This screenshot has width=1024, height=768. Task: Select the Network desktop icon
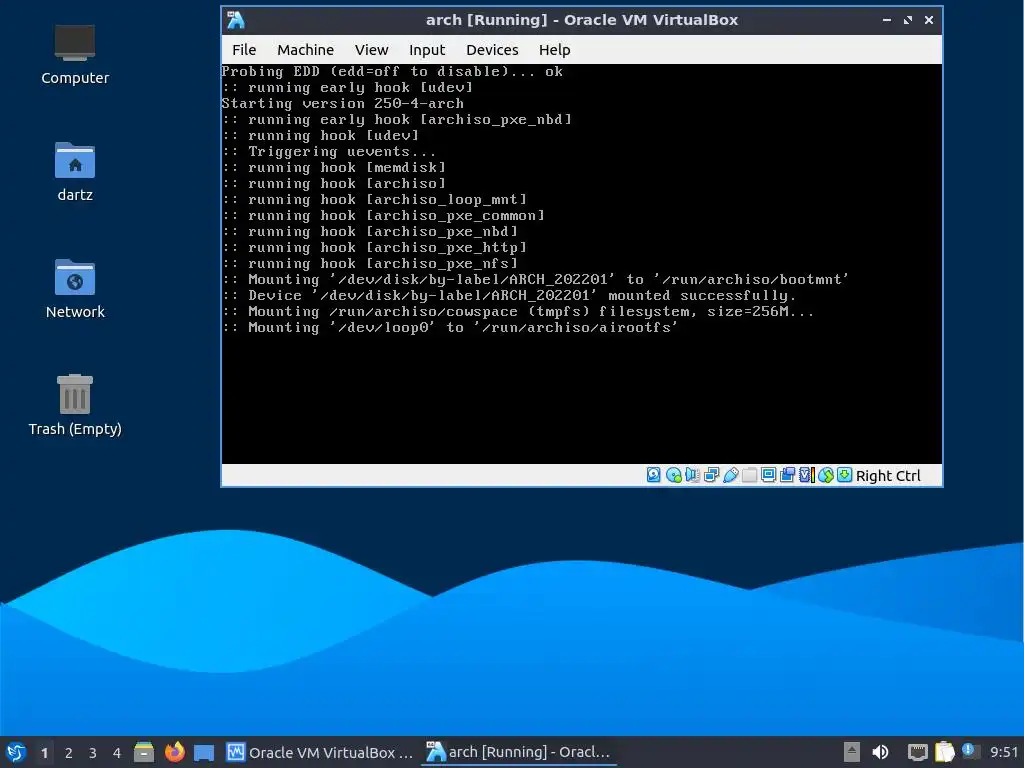coord(75,289)
